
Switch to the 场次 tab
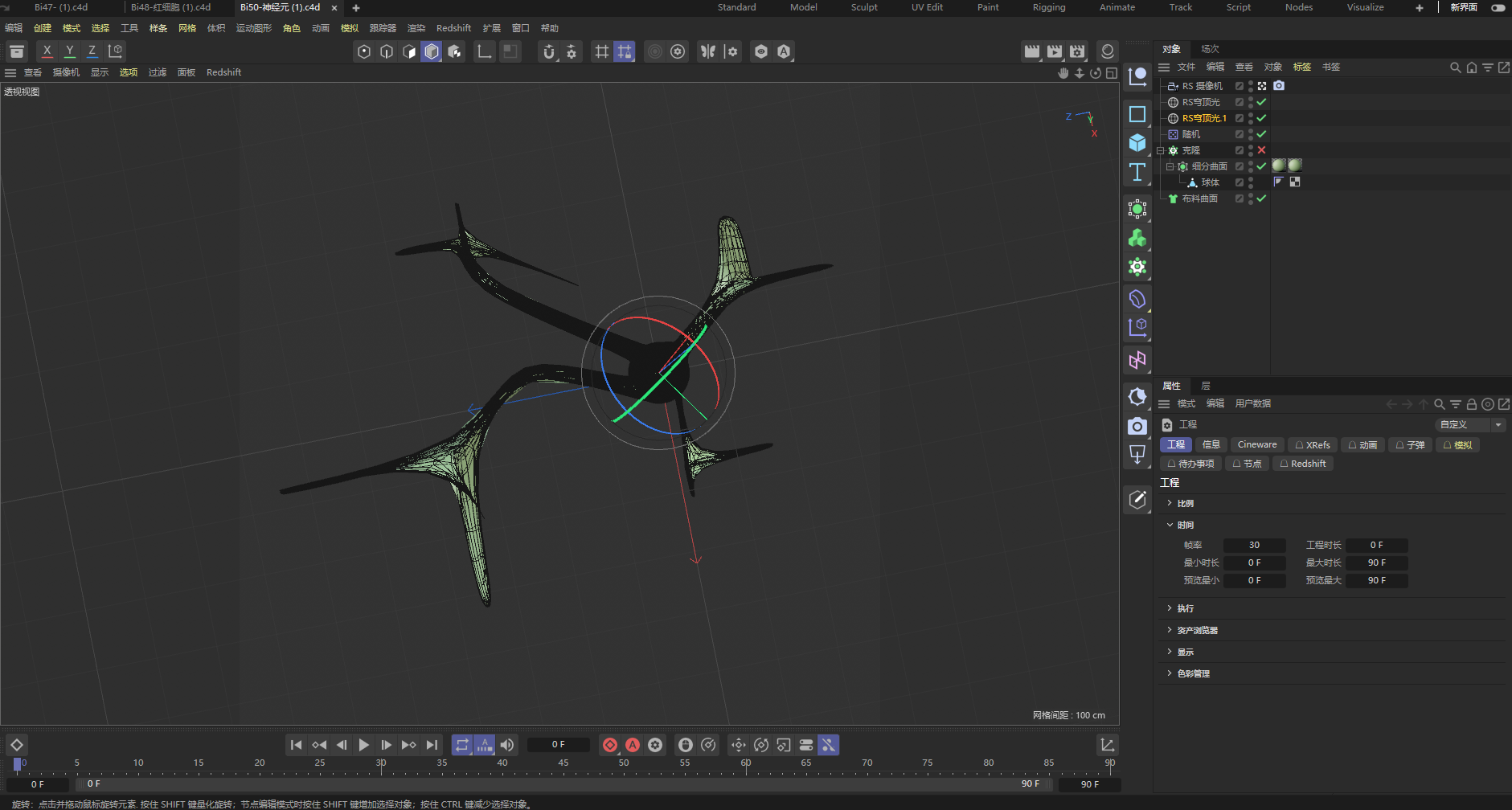coord(1210,49)
